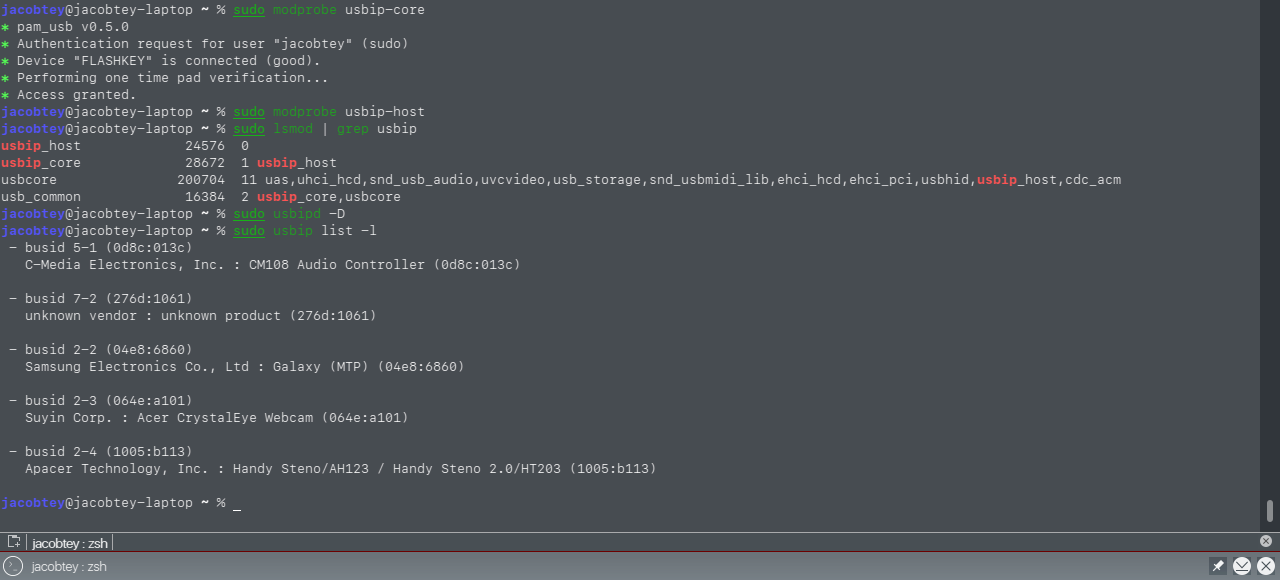
Task: Open a new terminal session tab
Action: (x=14, y=542)
